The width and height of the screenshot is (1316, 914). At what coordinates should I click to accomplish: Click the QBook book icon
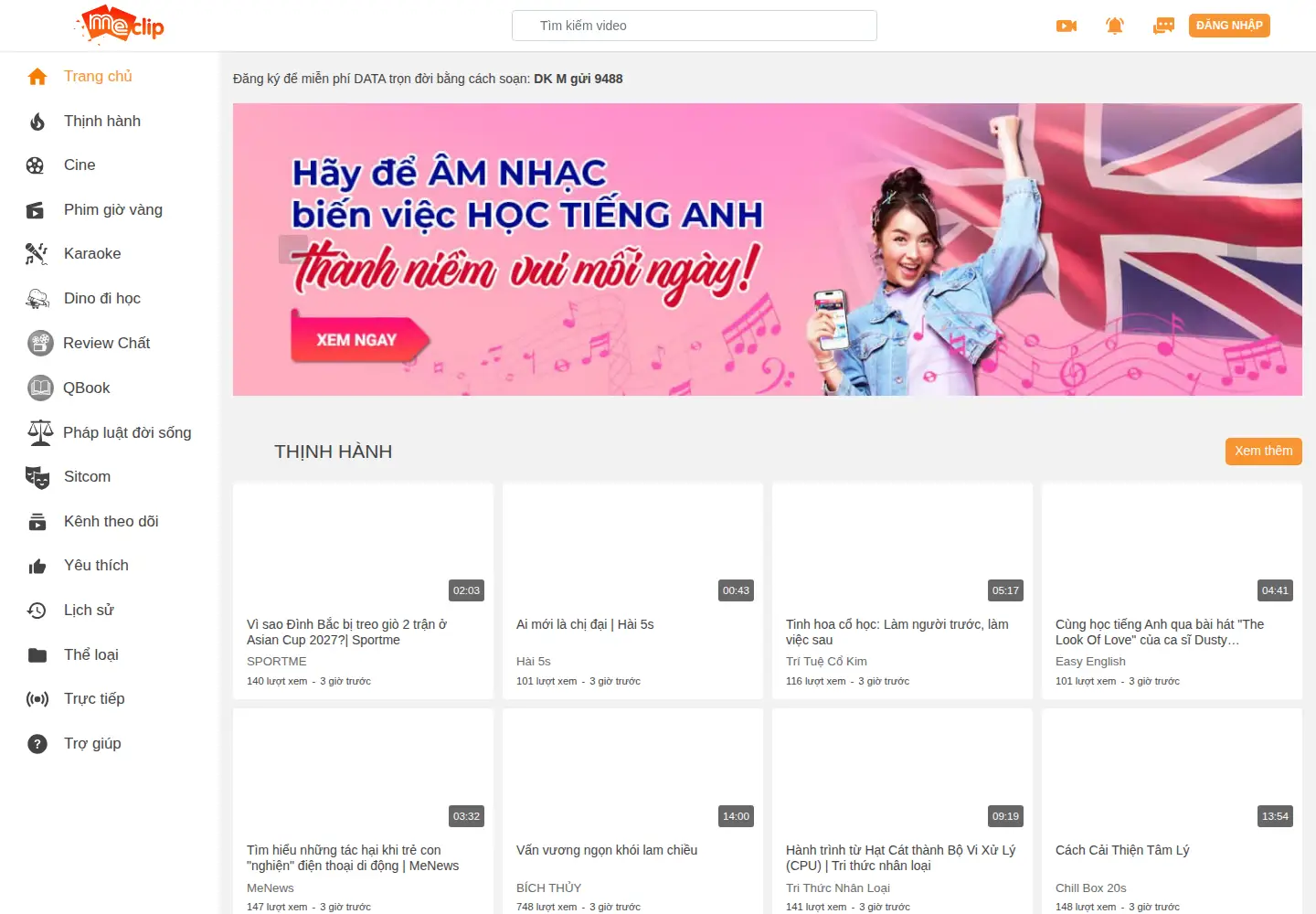tap(40, 388)
